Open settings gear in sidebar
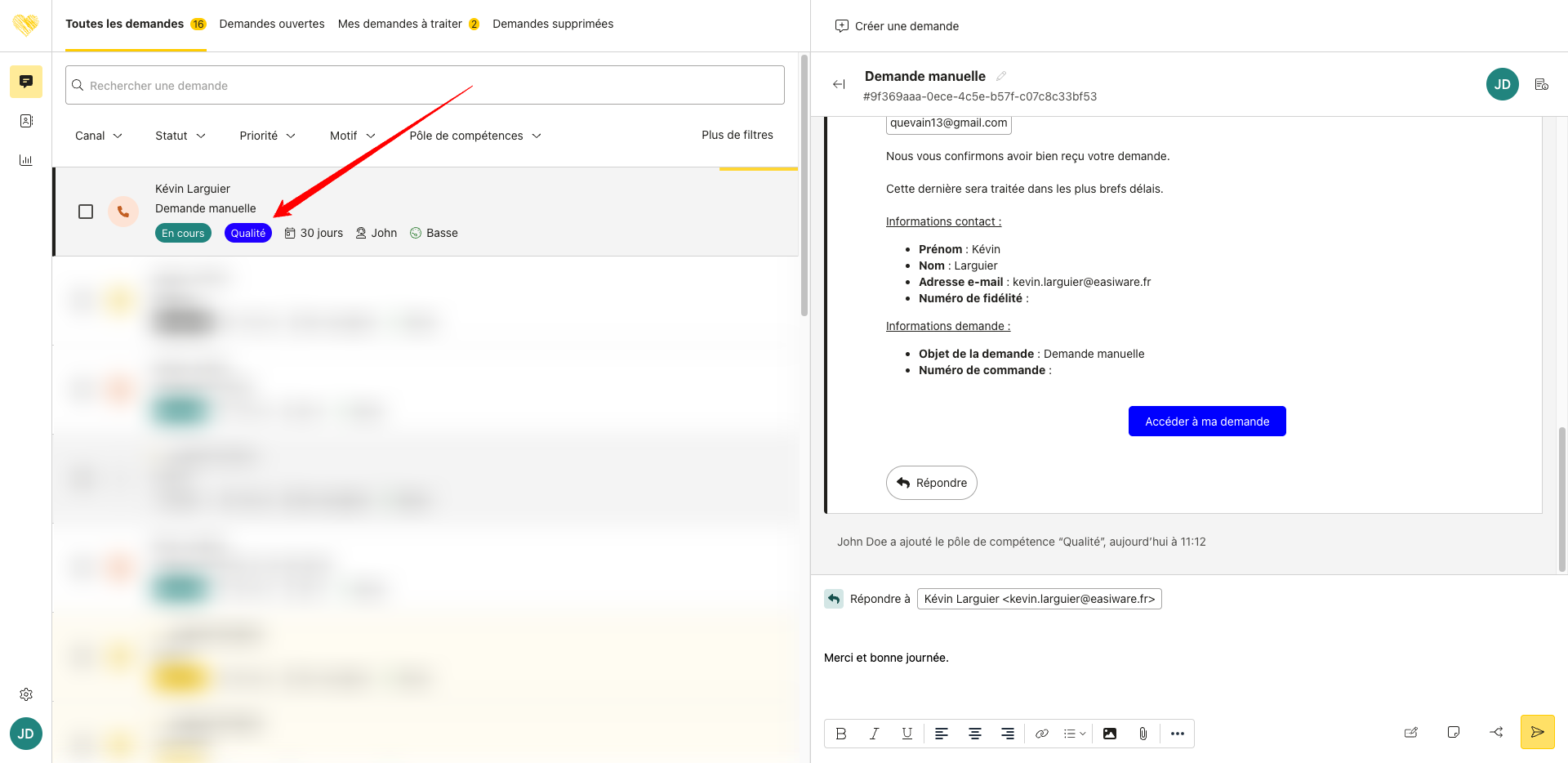 pos(26,694)
